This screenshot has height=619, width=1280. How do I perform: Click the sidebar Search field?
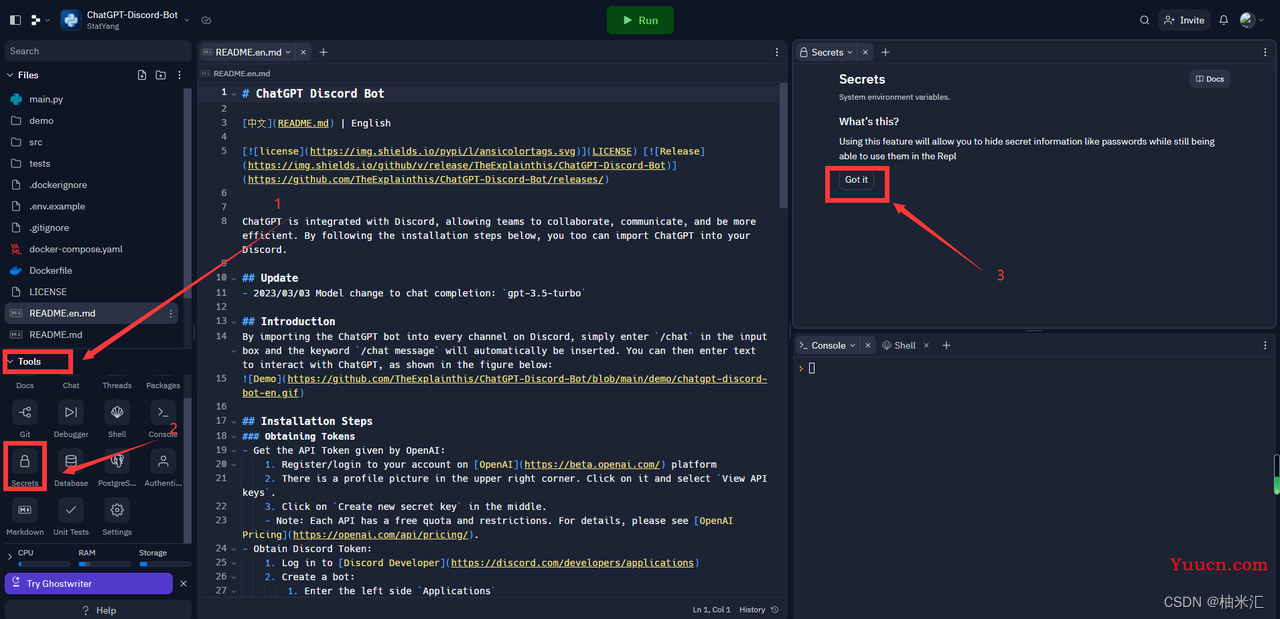coord(96,51)
